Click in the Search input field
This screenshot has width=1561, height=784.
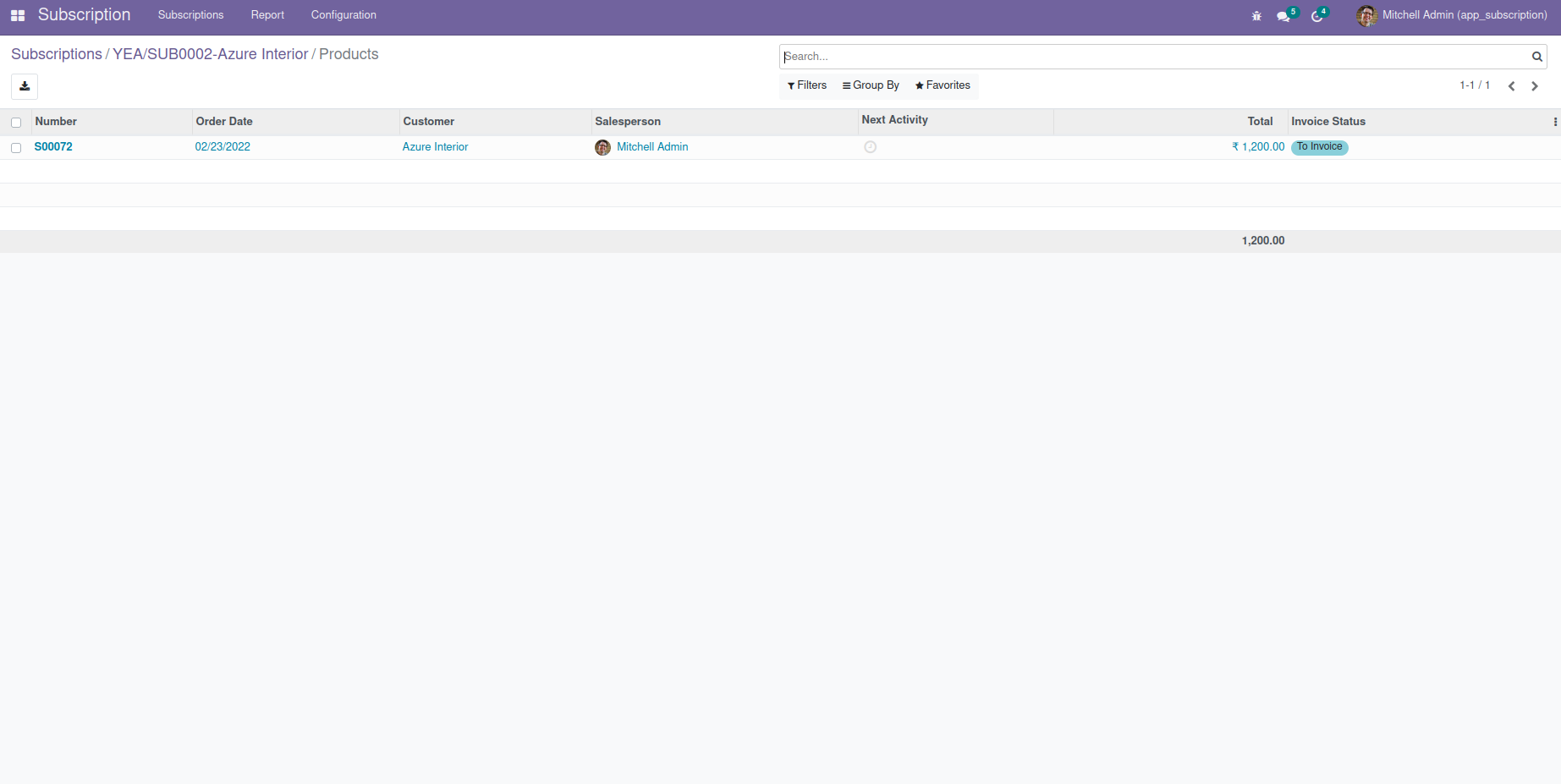(1155, 57)
